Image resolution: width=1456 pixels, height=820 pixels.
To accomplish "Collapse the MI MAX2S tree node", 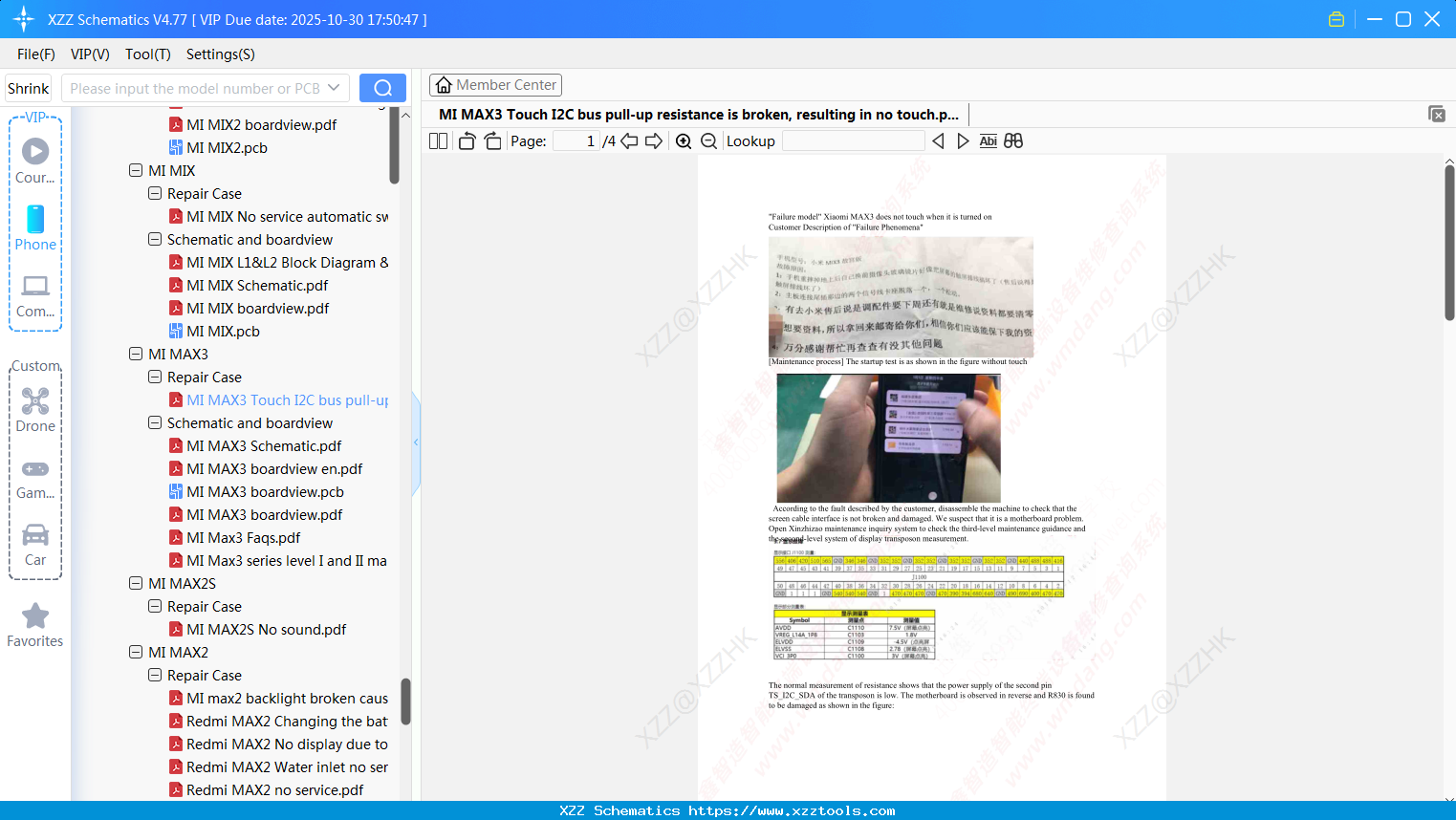I will [x=136, y=583].
